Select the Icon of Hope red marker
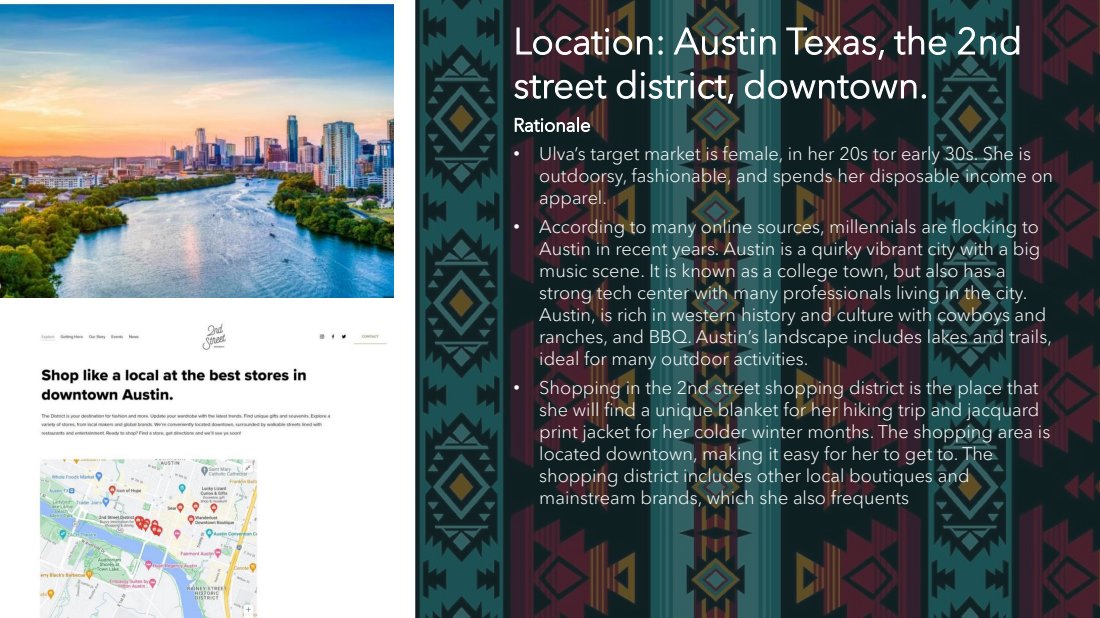 pyautogui.click(x=112, y=490)
